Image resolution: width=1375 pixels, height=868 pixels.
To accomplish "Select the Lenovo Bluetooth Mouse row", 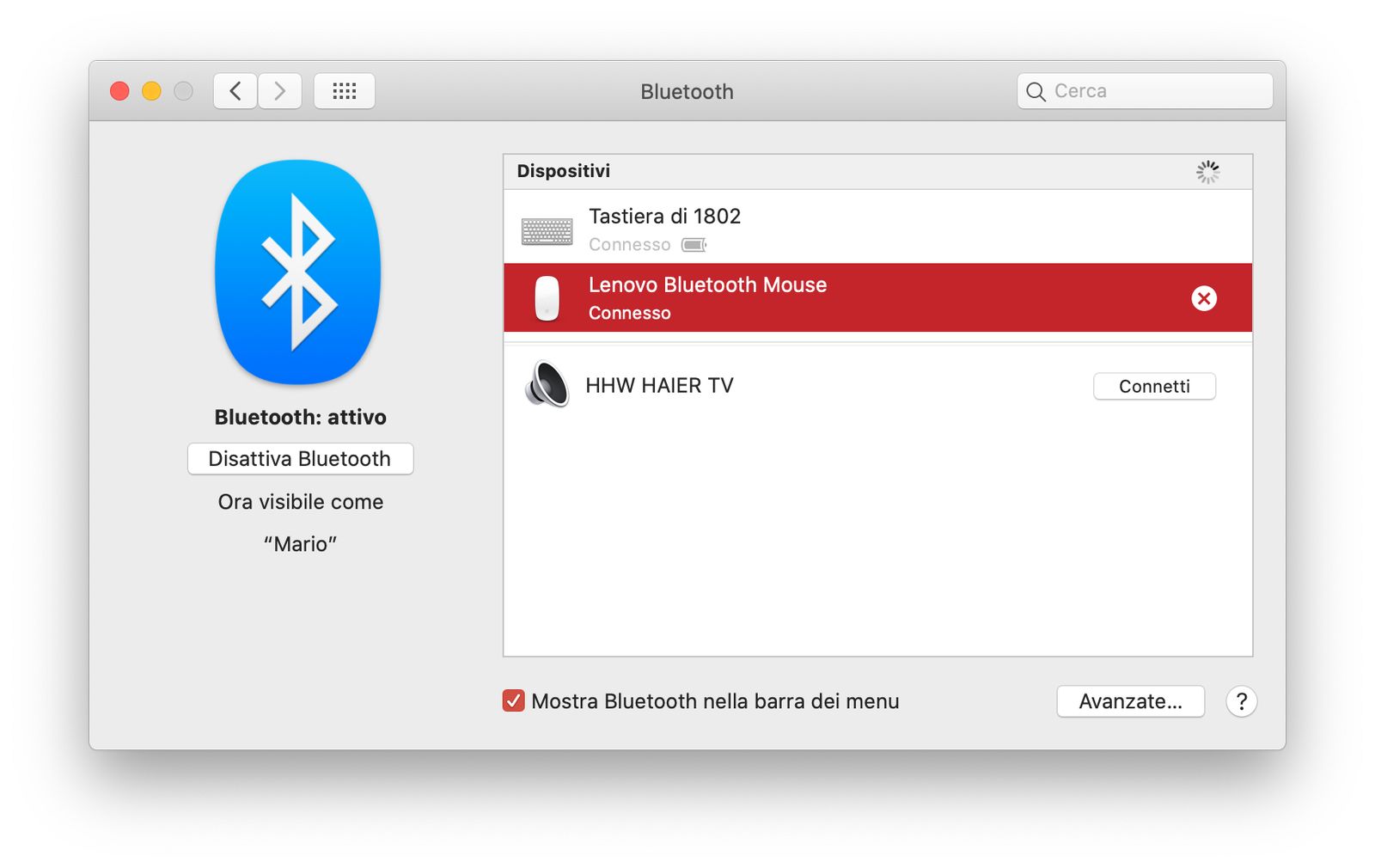I will (877, 297).
